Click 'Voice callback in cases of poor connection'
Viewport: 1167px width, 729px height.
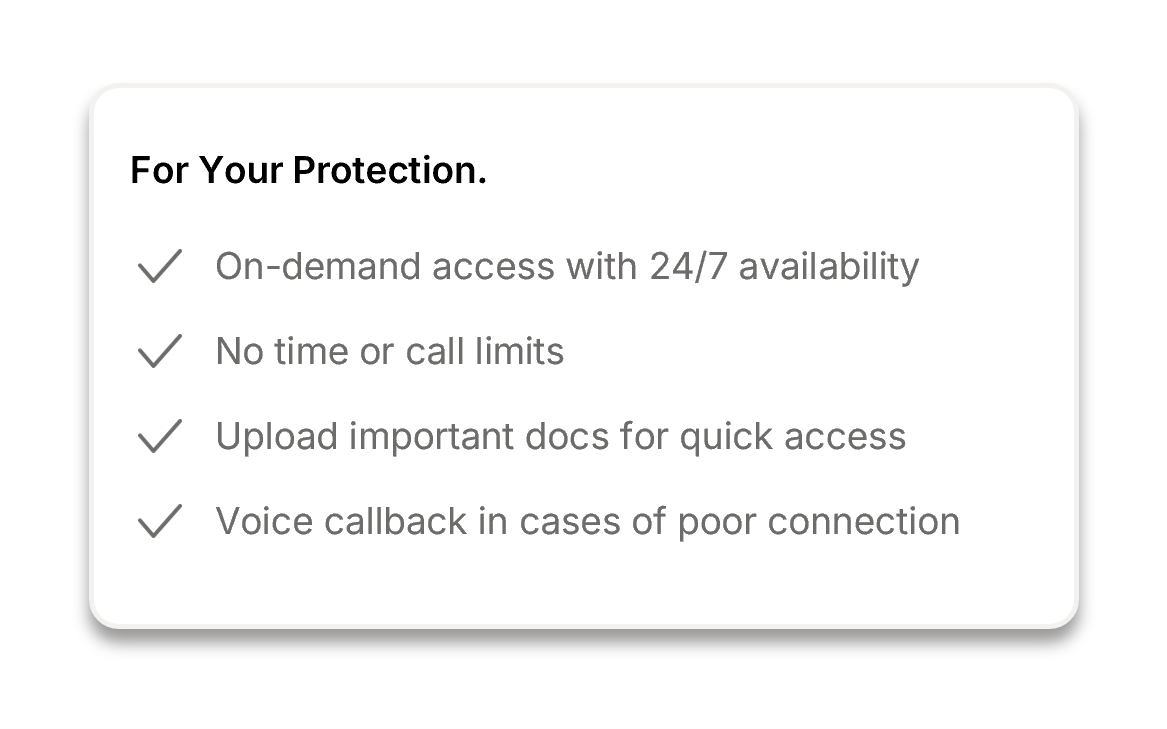(587, 522)
